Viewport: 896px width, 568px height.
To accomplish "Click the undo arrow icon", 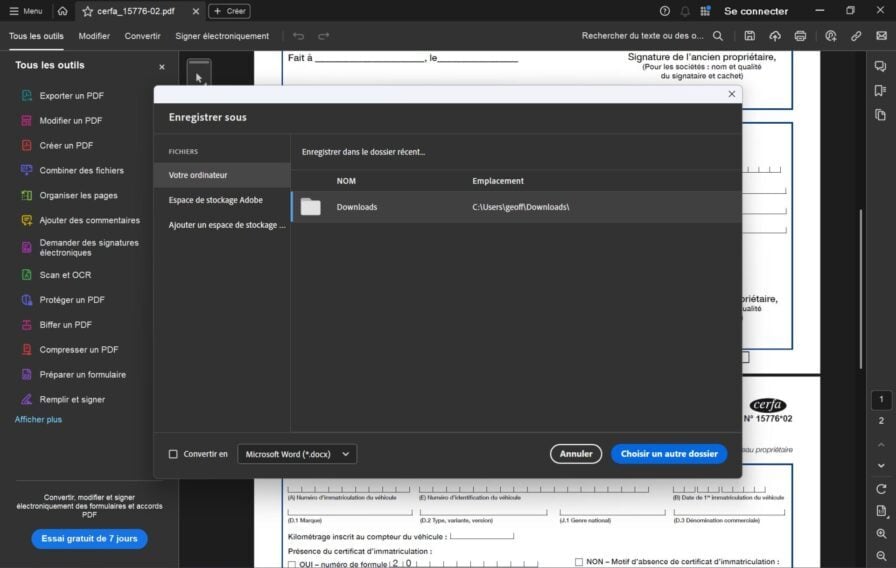I will point(298,36).
